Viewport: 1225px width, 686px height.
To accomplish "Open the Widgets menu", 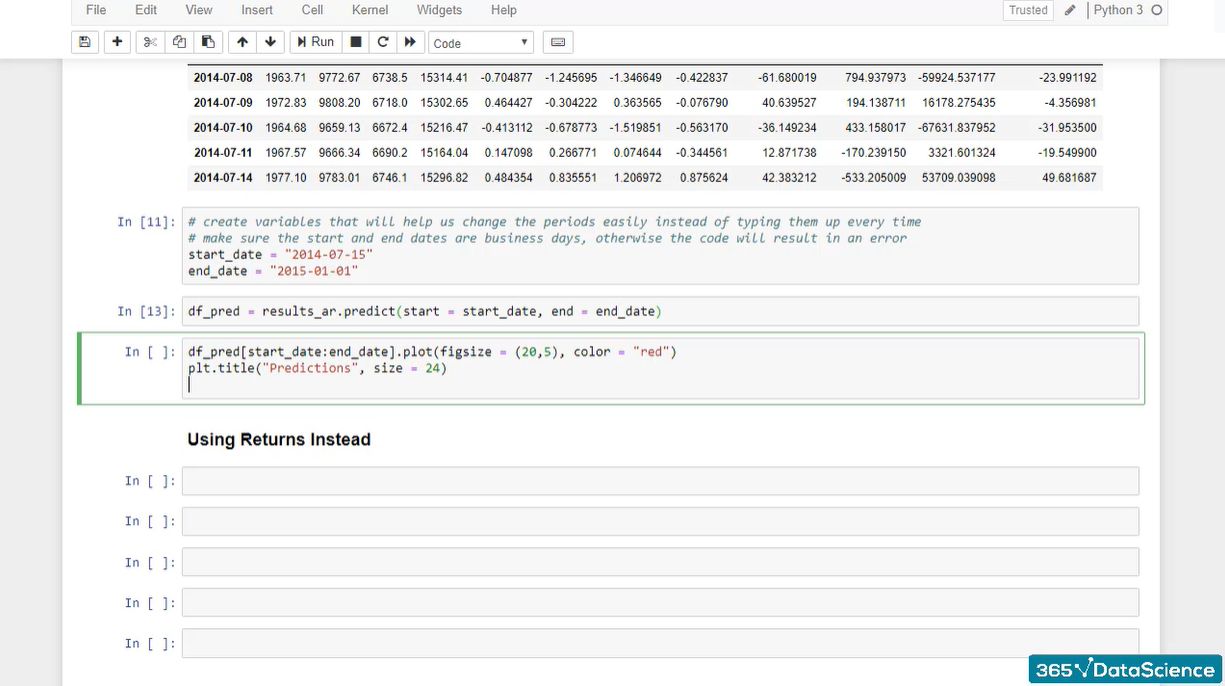I will point(439,10).
